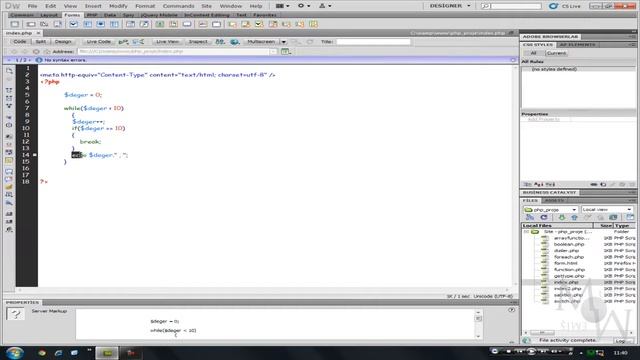Click File management icon in document toolbar

(220, 42)
